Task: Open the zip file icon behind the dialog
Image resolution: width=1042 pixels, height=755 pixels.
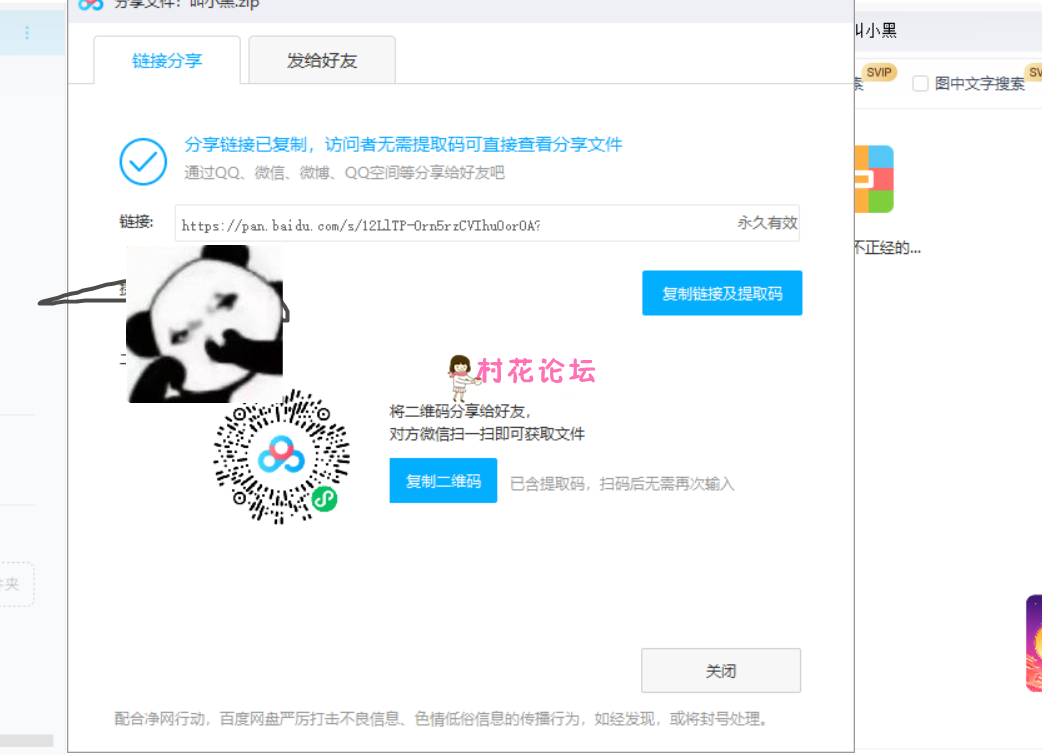Action: click(x=874, y=179)
